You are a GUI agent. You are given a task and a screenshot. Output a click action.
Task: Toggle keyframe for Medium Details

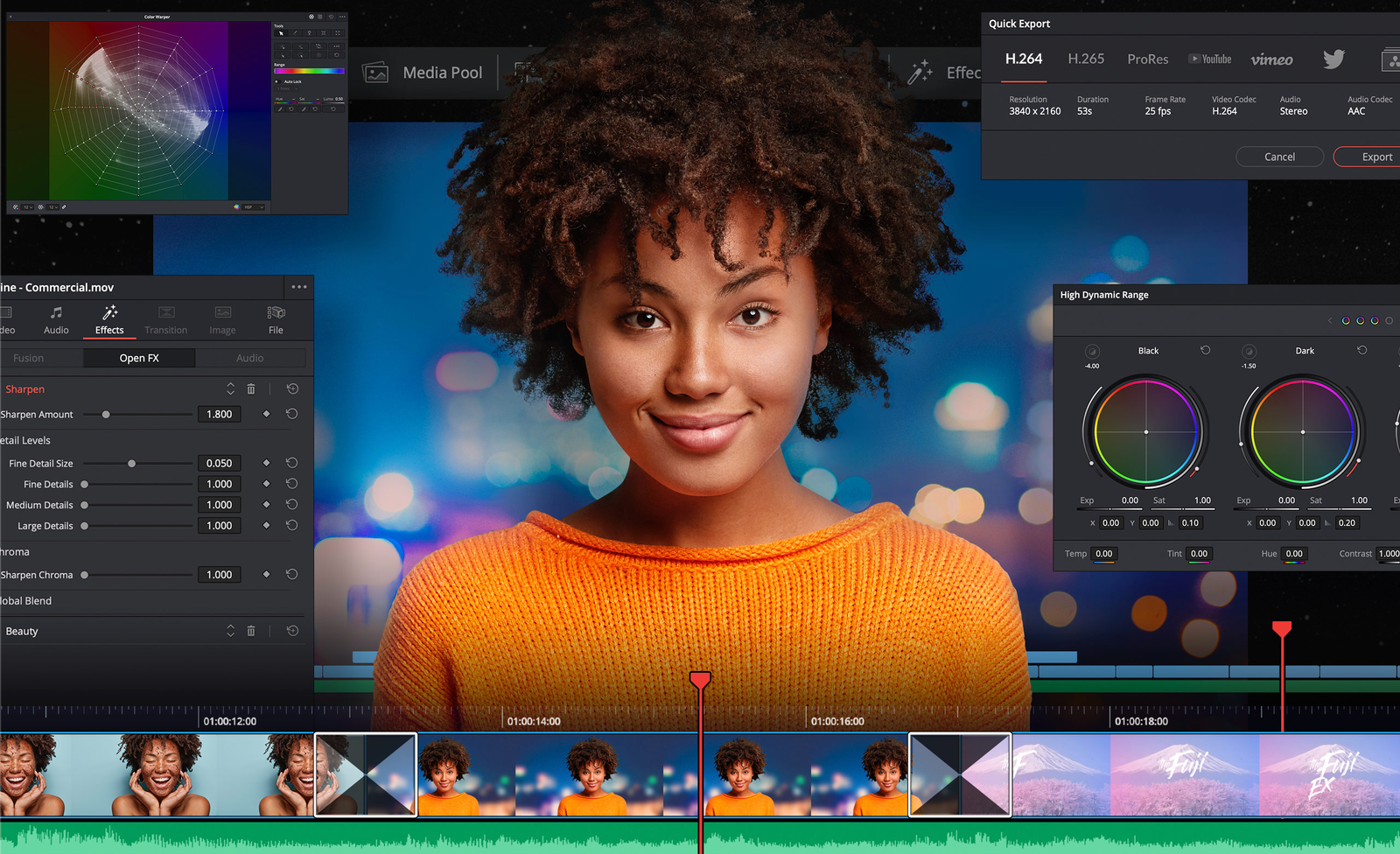266,505
